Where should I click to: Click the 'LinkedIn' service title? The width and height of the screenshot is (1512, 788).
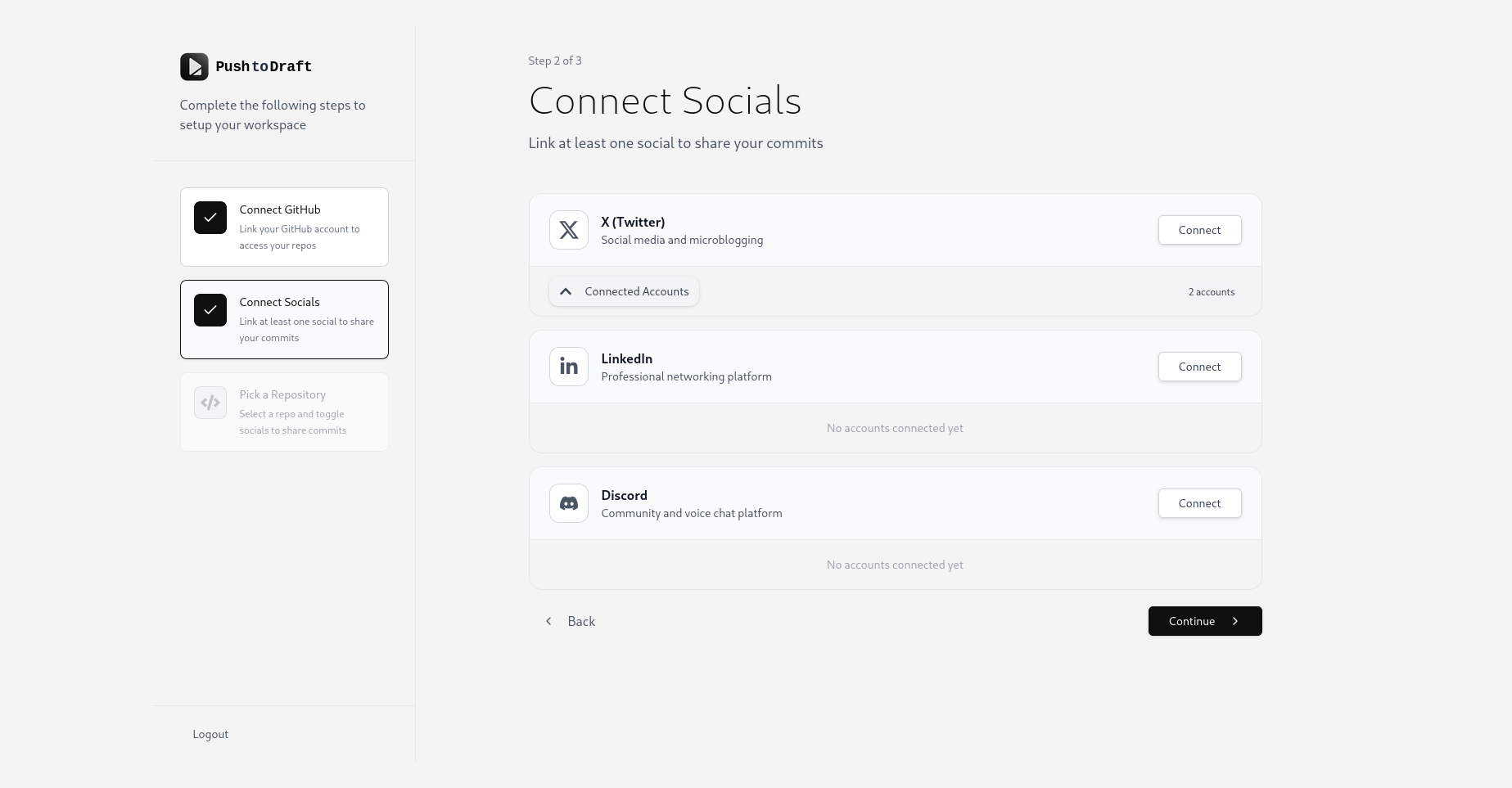pyautogui.click(x=626, y=358)
